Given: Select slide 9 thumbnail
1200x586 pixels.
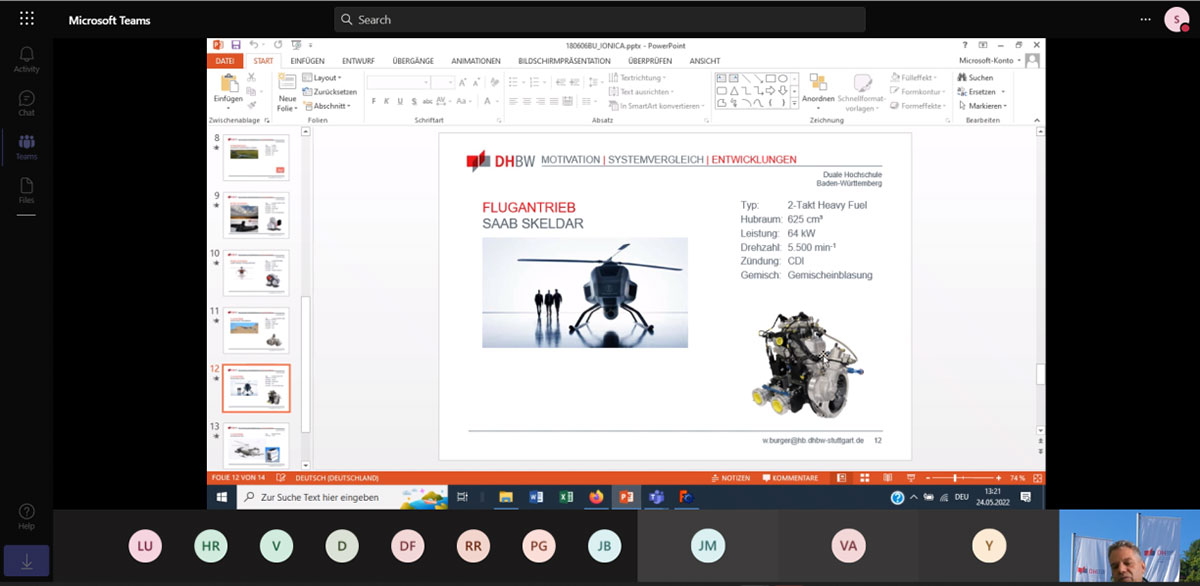Looking at the screenshot, I should [256, 214].
